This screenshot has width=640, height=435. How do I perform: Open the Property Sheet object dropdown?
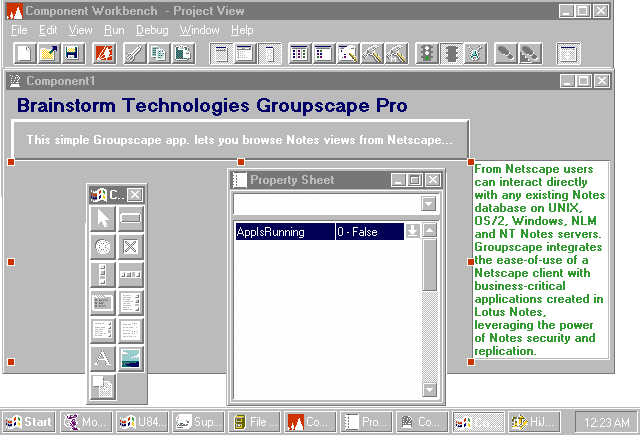pos(429,204)
